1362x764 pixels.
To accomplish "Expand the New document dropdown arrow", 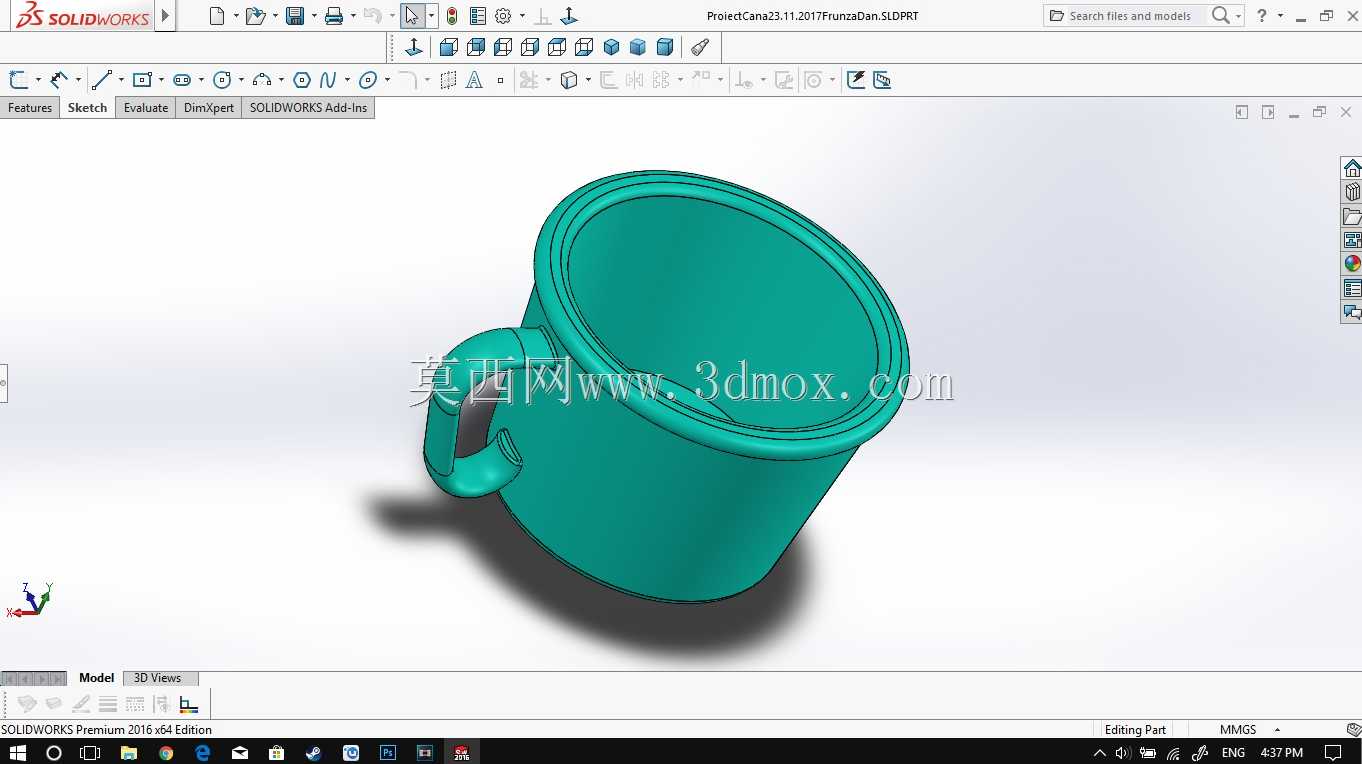I will [236, 16].
